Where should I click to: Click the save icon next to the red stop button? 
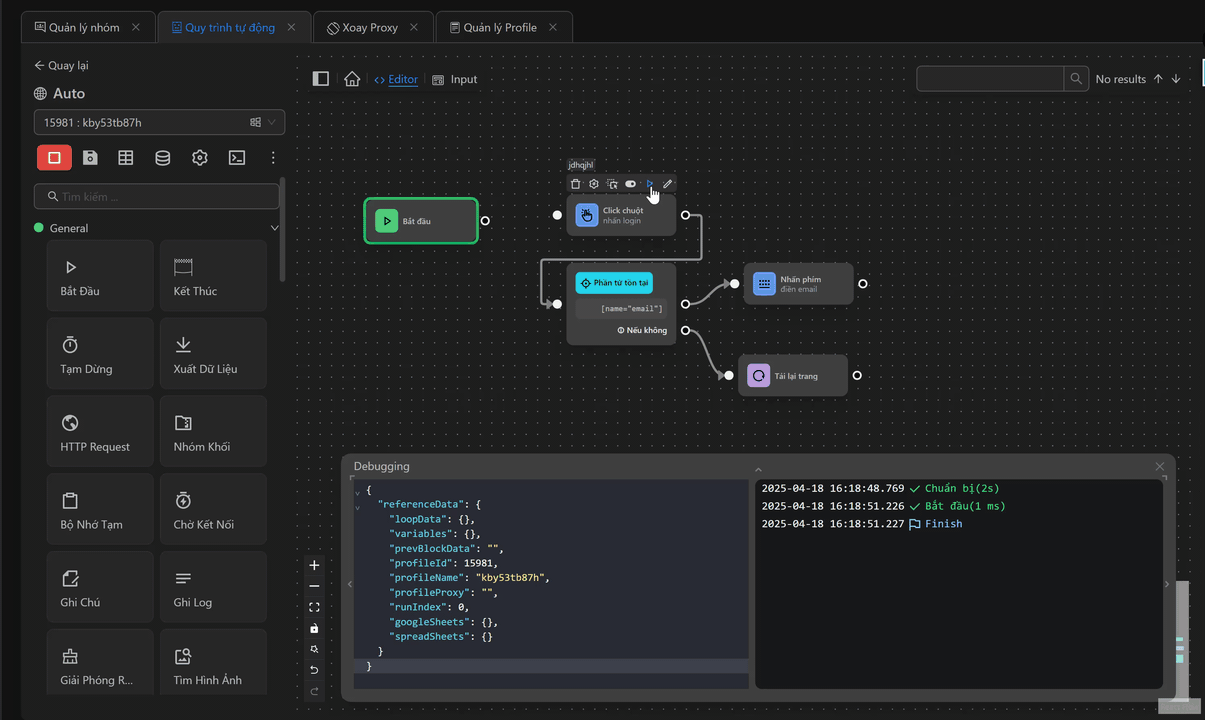pos(90,157)
